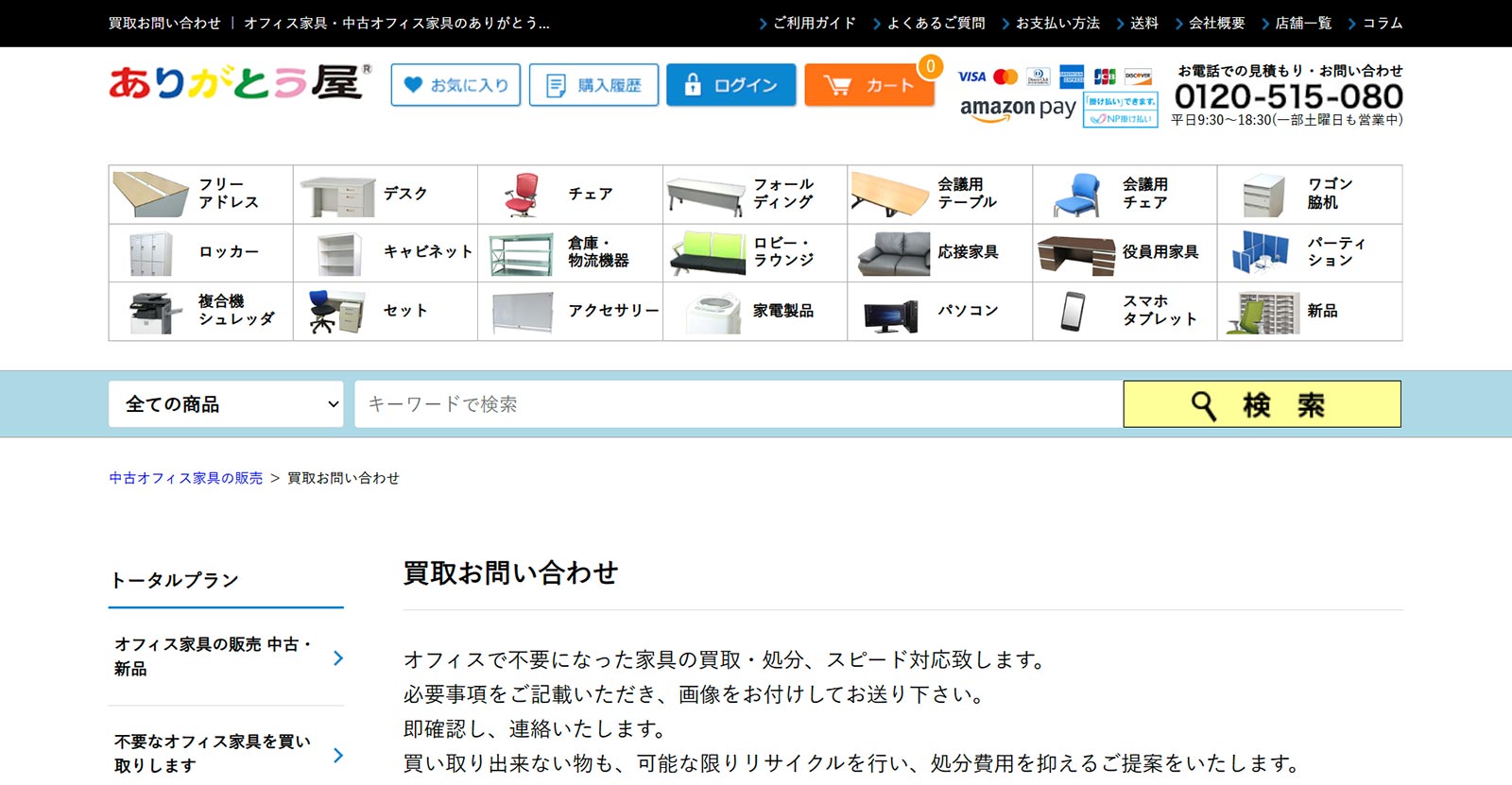
Task: Open the 家電製品 category
Action: coord(755,311)
